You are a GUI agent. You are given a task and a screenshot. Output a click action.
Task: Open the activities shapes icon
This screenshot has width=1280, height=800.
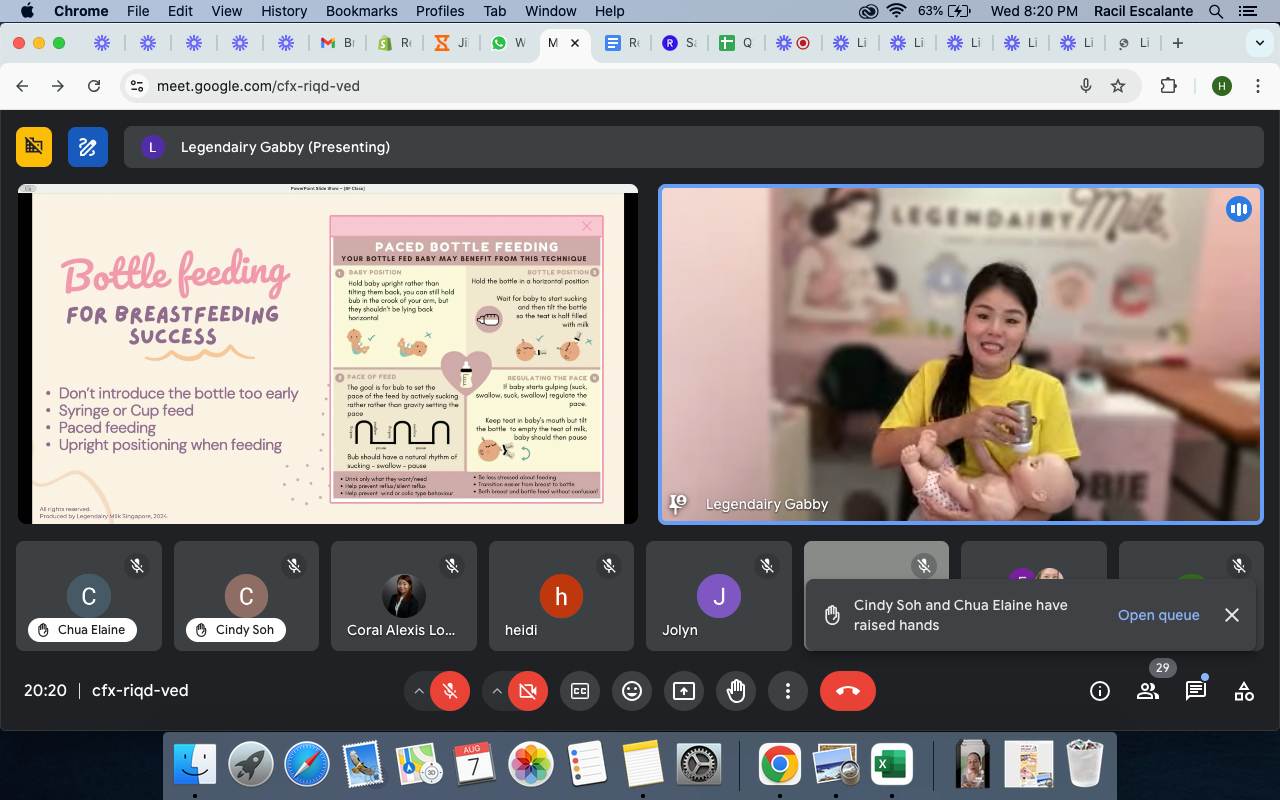1243,691
